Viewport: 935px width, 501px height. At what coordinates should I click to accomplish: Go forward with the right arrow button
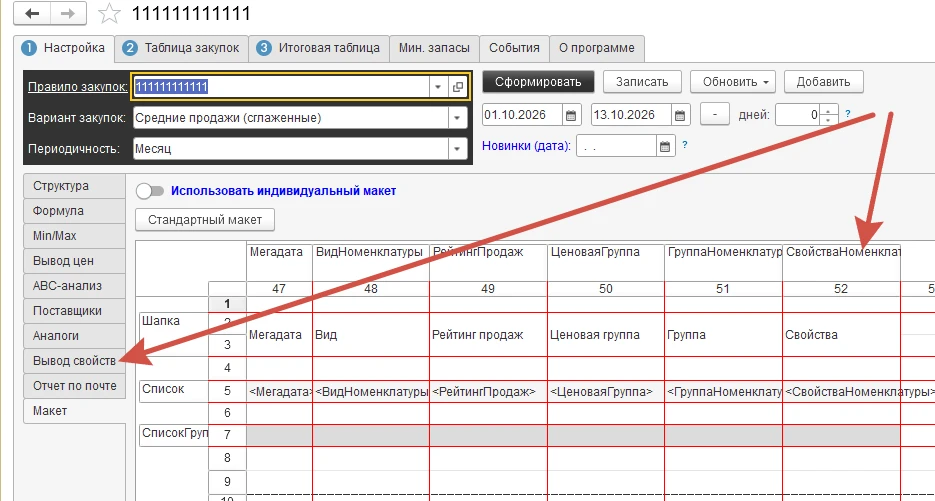coord(68,14)
